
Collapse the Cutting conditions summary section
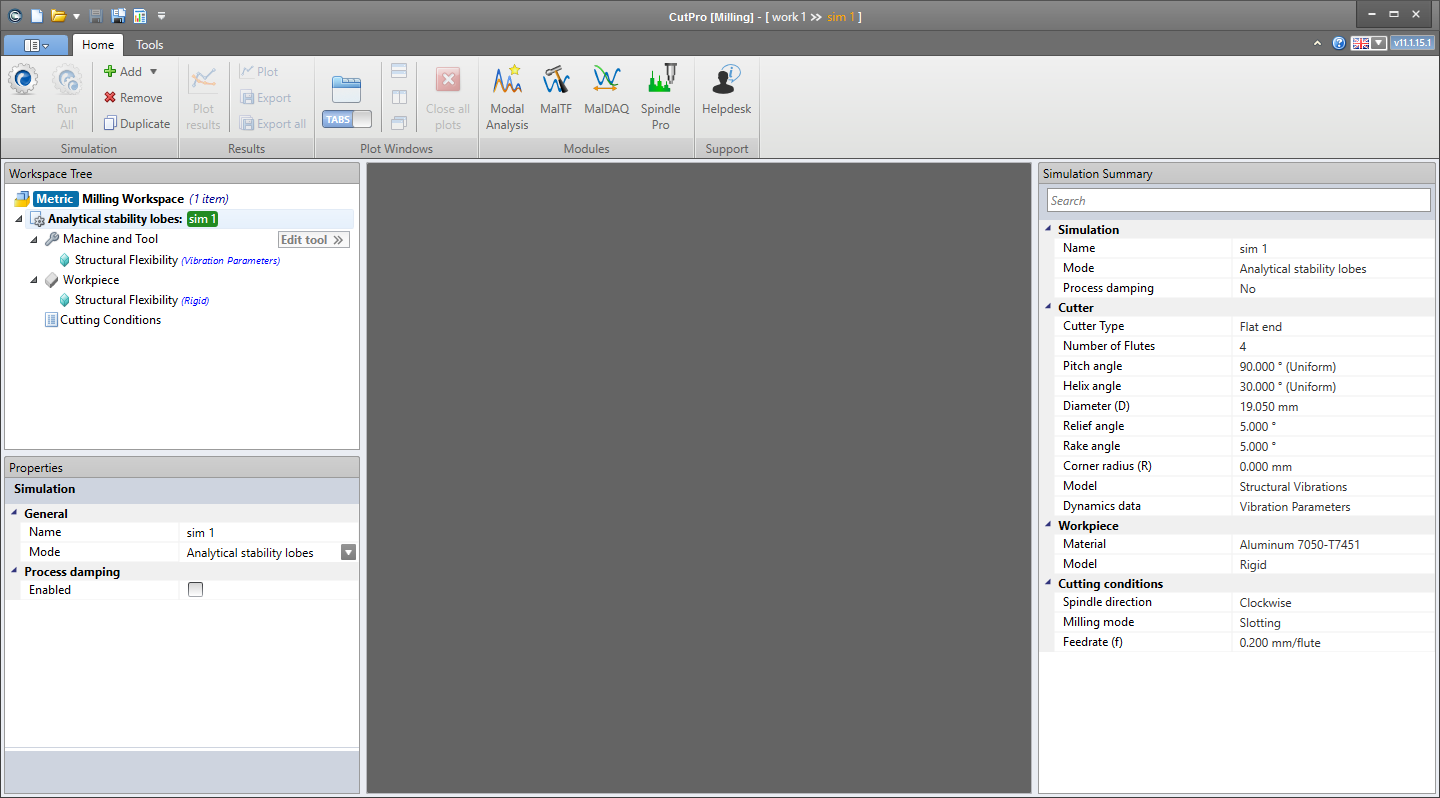[1048, 584]
